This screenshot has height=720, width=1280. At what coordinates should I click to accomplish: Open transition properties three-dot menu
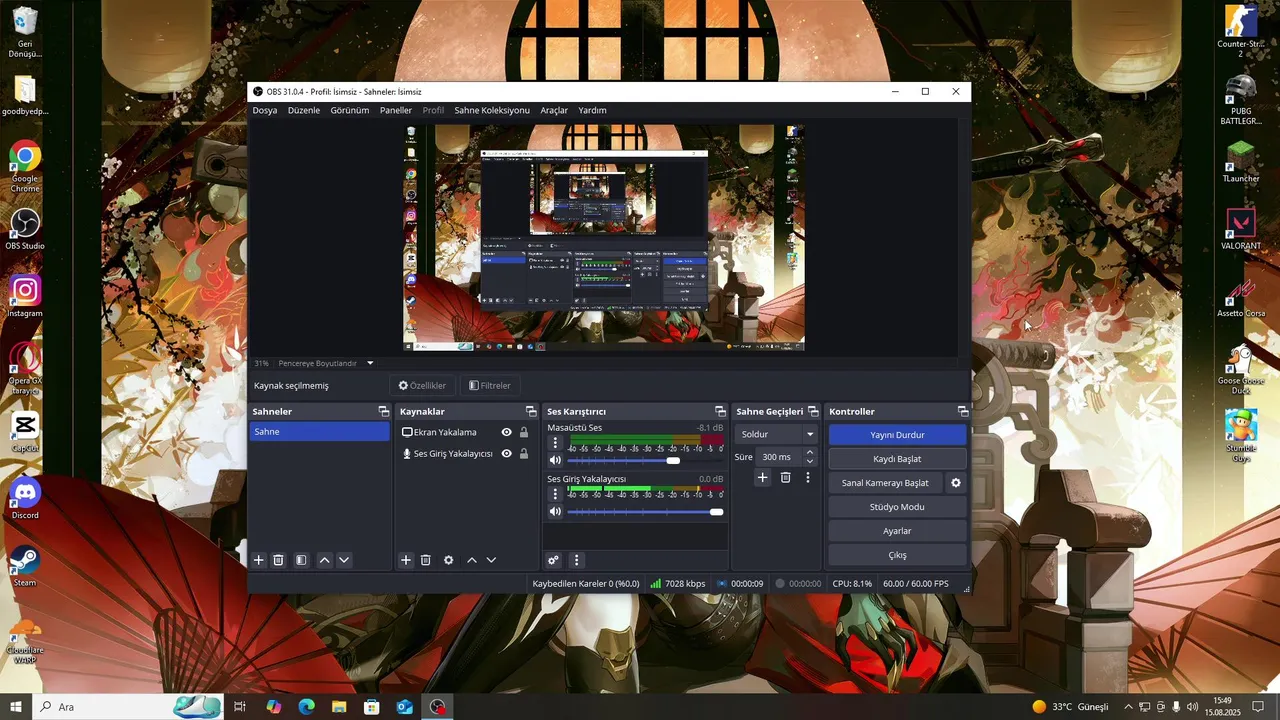(x=808, y=478)
